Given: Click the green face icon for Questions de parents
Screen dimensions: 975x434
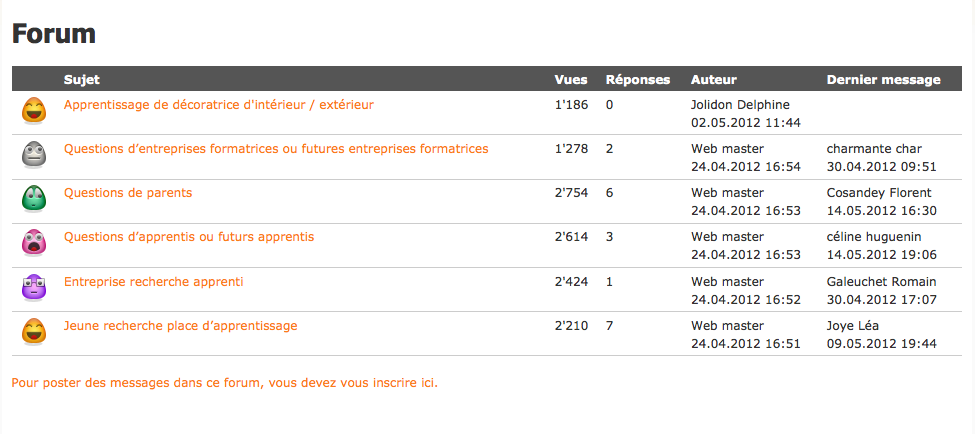Looking at the screenshot, I should click(34, 199).
